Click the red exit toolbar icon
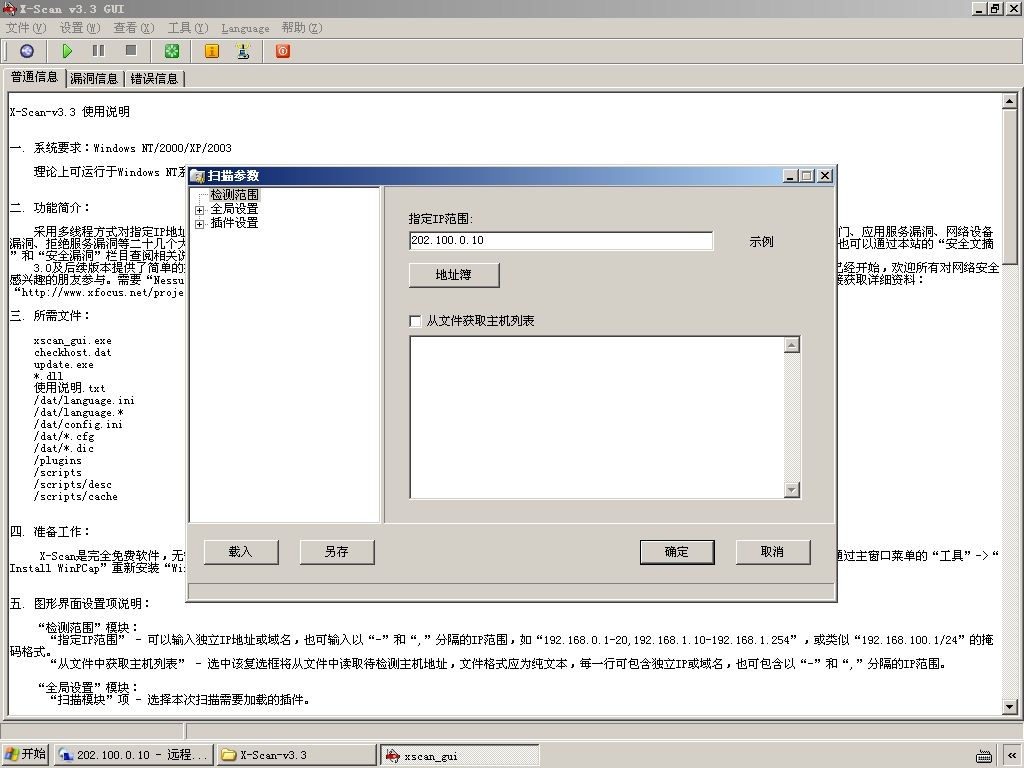Screen dimensions: 1024x768 point(283,51)
